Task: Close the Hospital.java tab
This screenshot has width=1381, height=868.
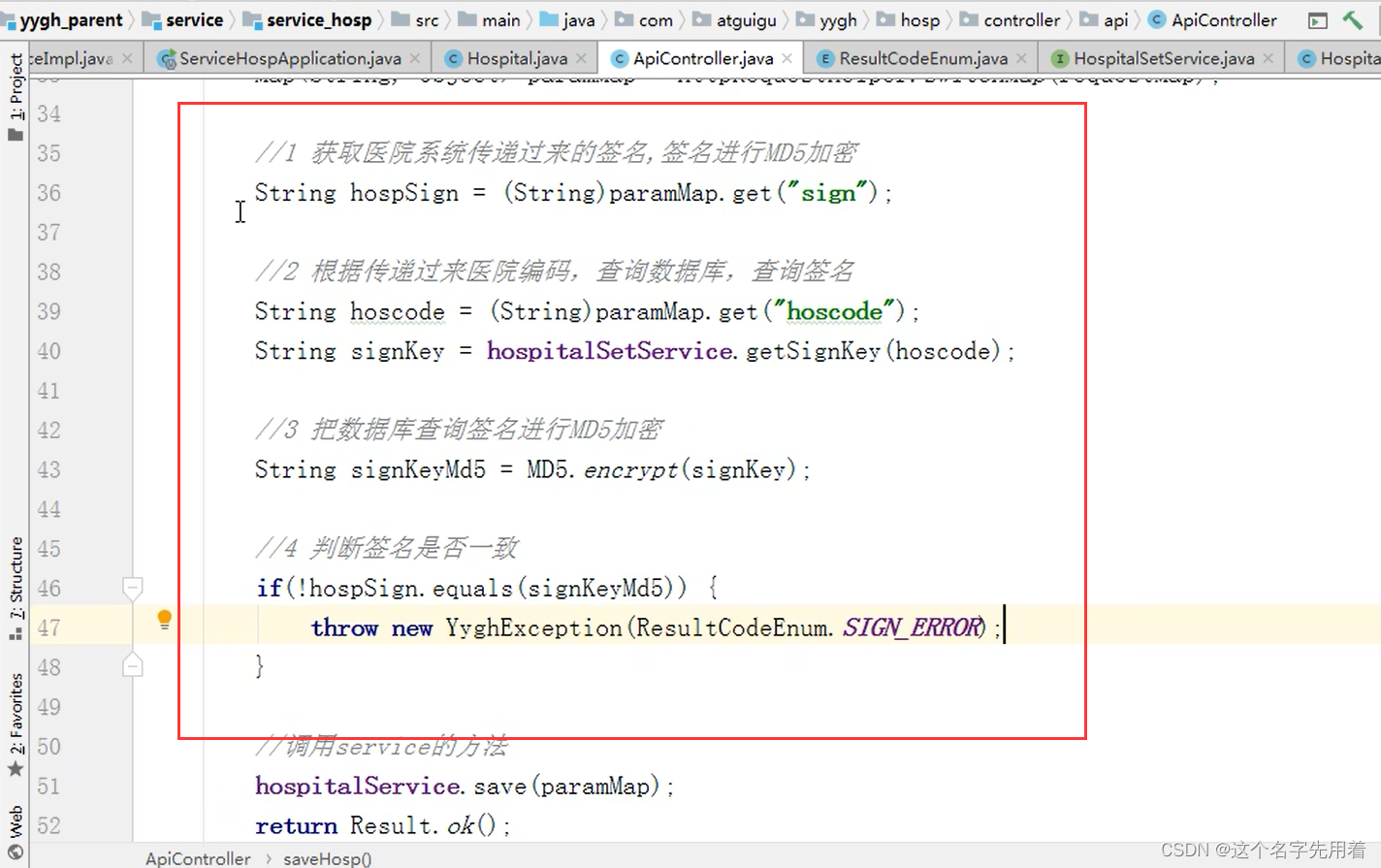Action: [x=581, y=58]
